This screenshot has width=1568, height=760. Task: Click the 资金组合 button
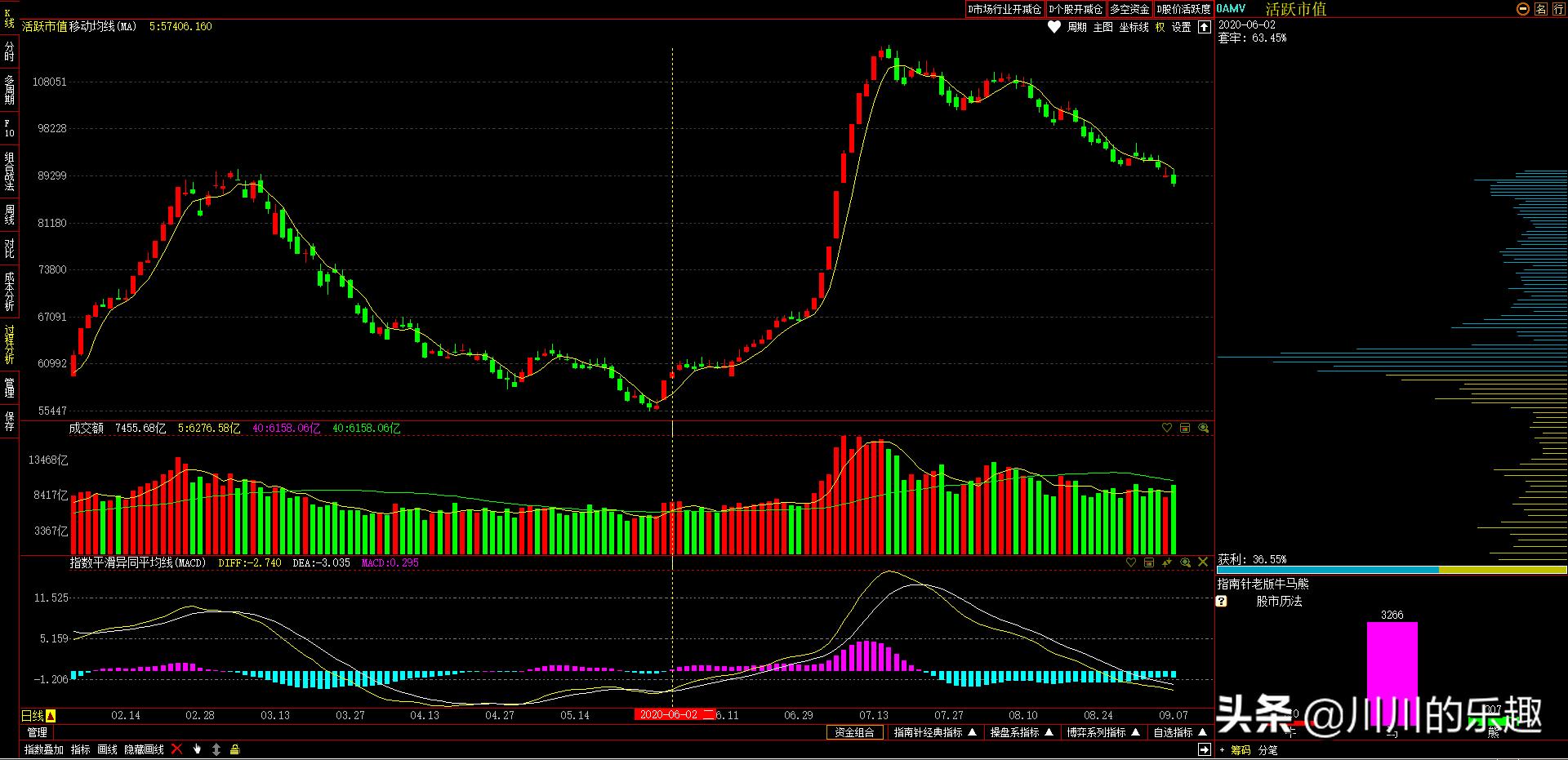pos(854,732)
